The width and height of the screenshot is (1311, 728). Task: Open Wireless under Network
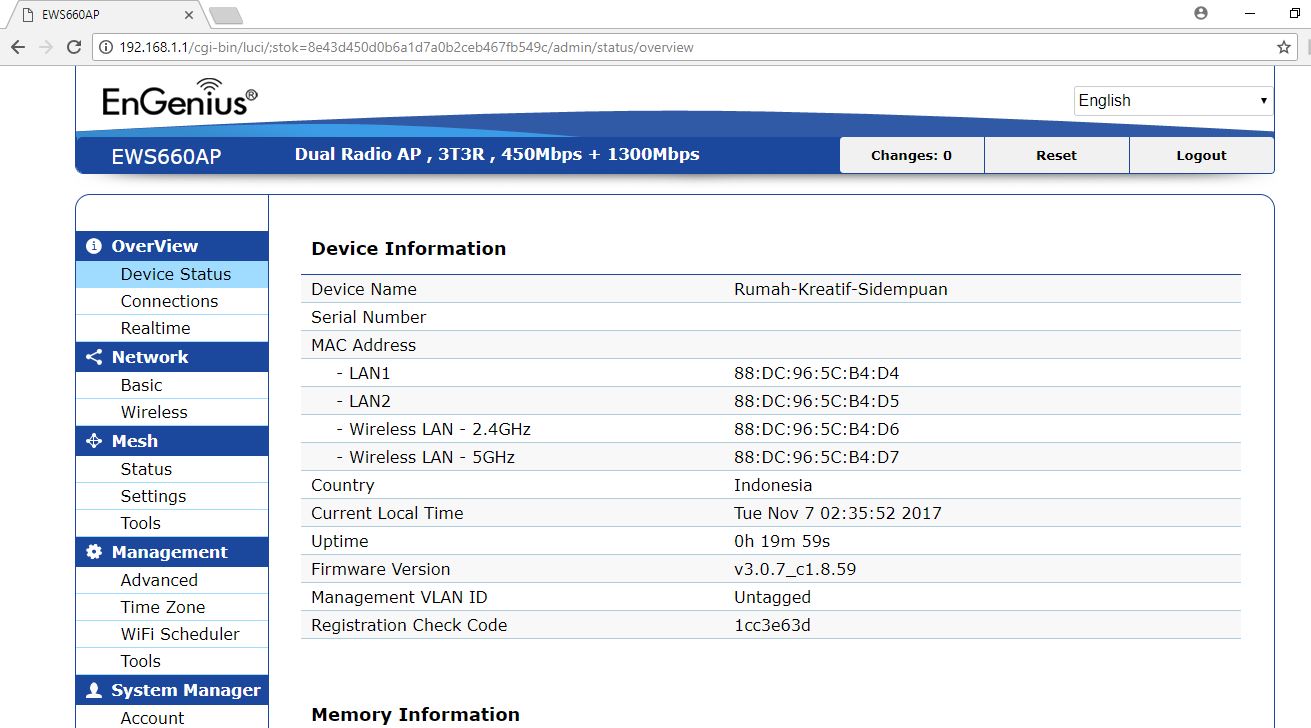pyautogui.click(x=172, y=412)
